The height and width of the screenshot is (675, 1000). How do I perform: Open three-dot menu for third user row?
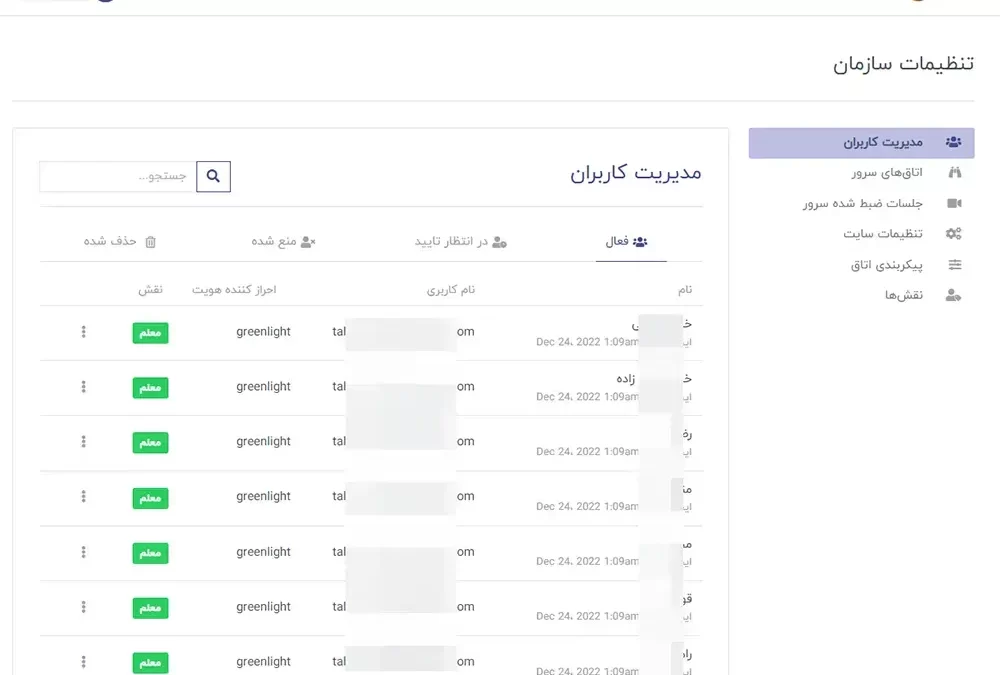point(84,442)
